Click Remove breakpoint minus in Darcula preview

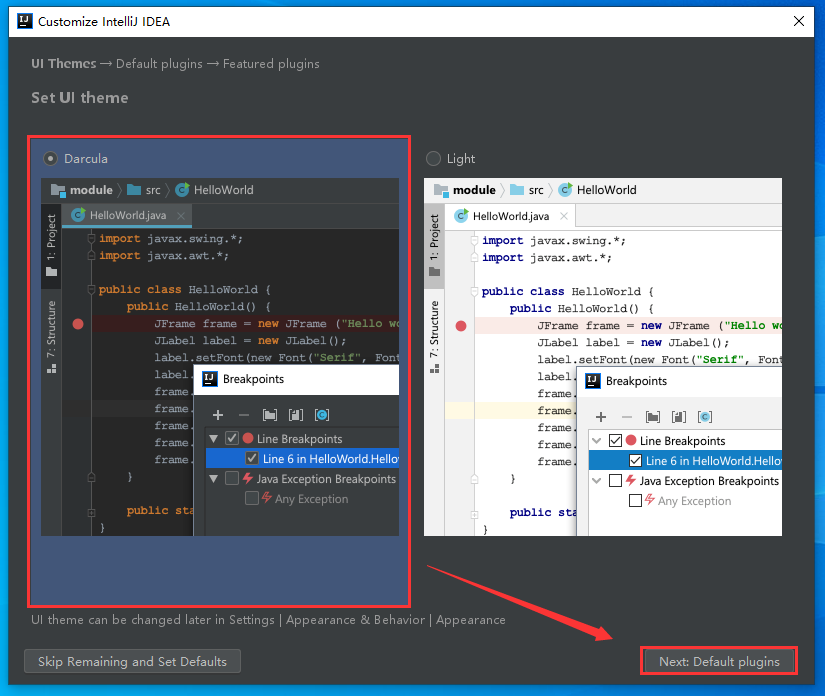244,415
